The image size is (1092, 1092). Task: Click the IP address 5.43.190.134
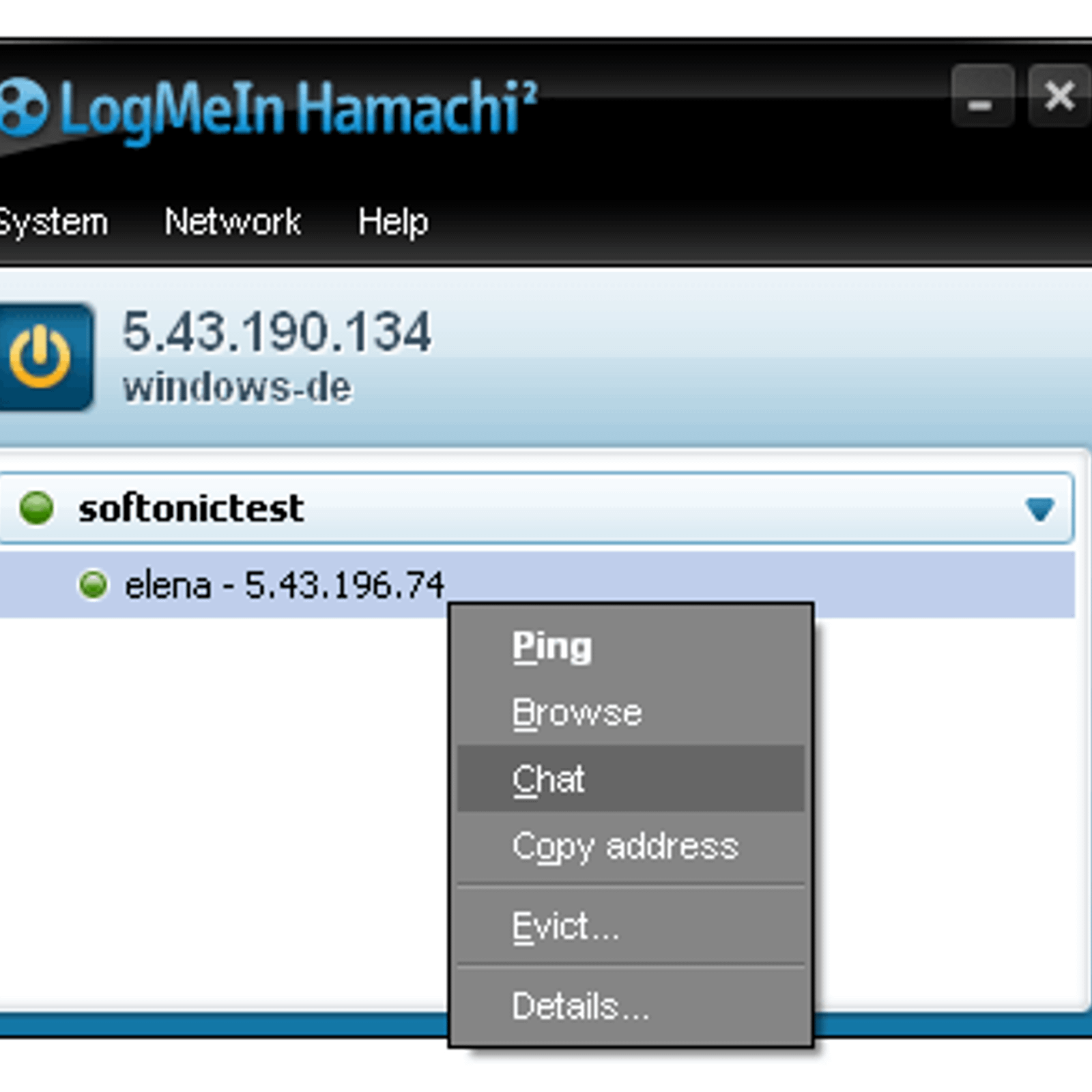[277, 332]
